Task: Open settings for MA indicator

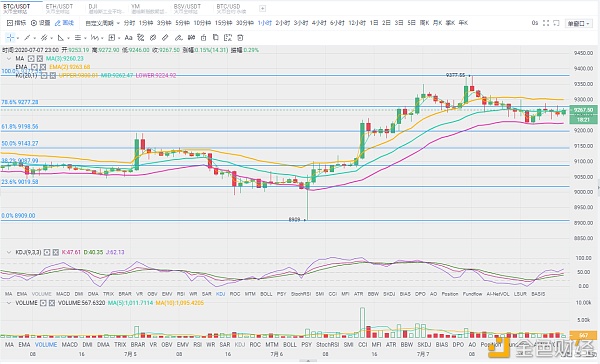Action: click(x=31, y=59)
